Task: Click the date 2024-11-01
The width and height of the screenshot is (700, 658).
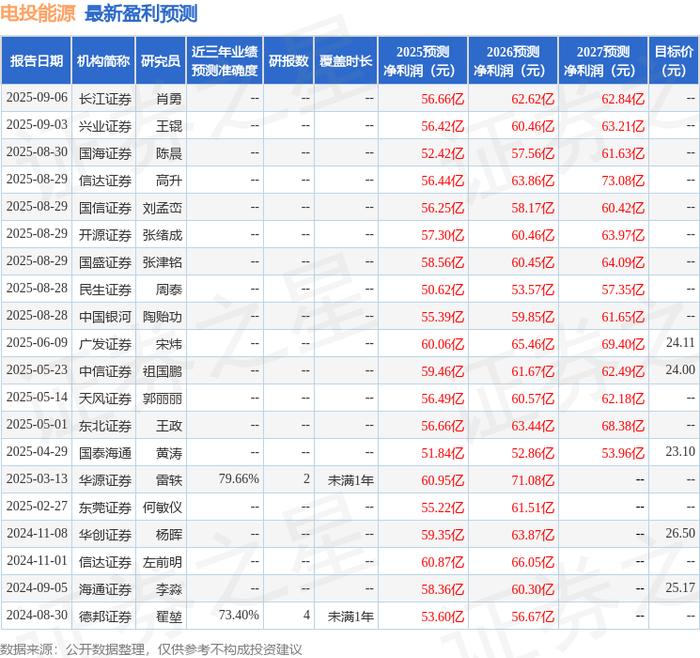Action: click(x=37, y=560)
